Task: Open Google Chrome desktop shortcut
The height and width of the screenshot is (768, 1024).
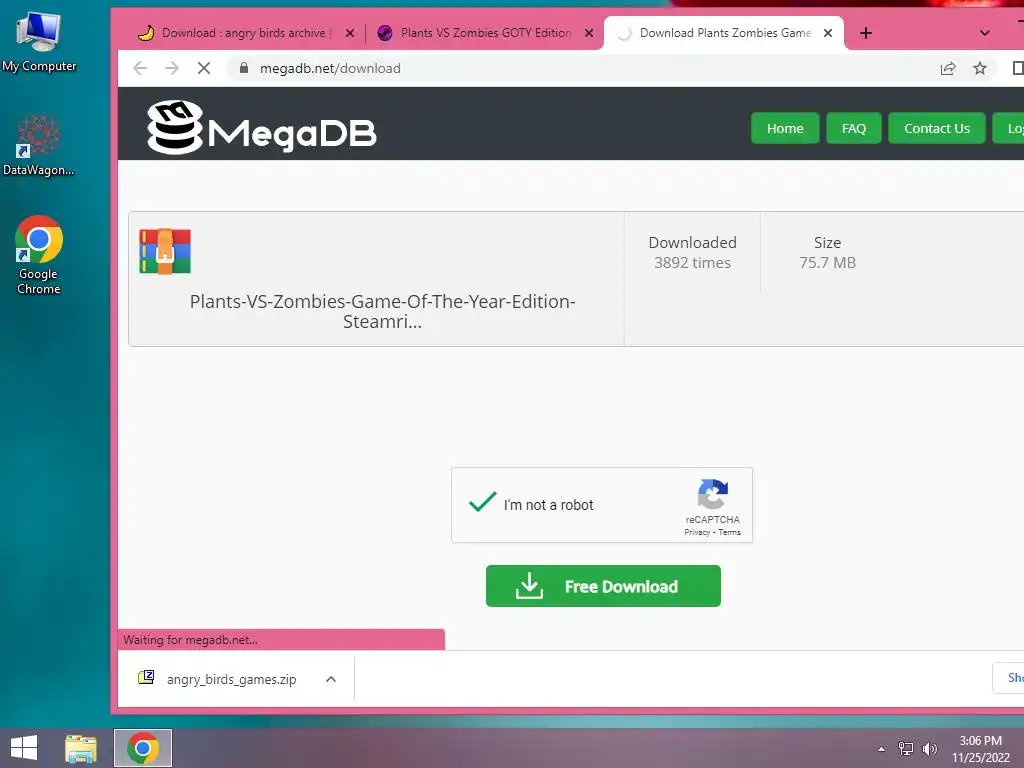Action: coord(39,255)
